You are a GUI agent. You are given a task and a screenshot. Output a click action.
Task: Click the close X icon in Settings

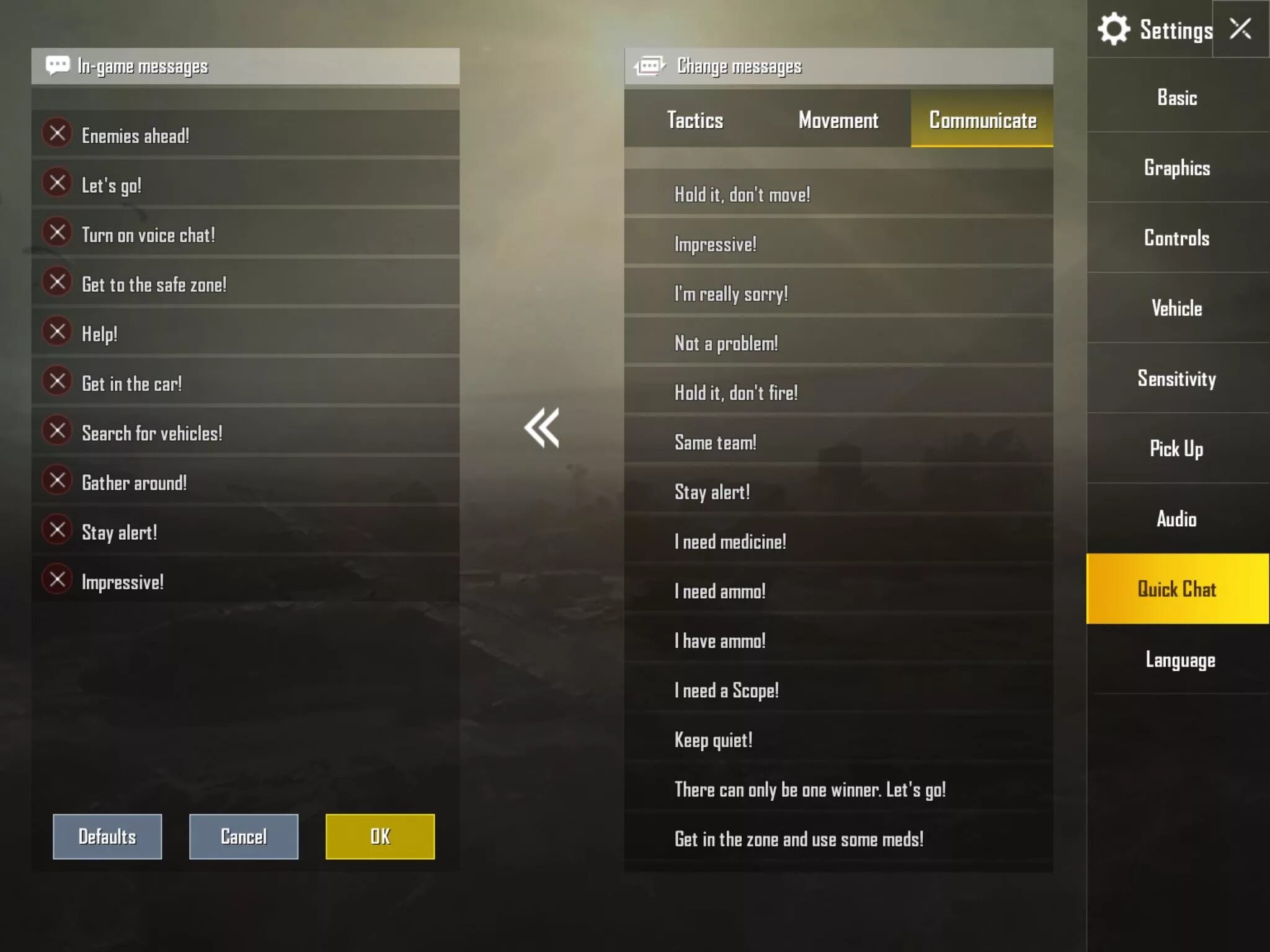[1242, 28]
